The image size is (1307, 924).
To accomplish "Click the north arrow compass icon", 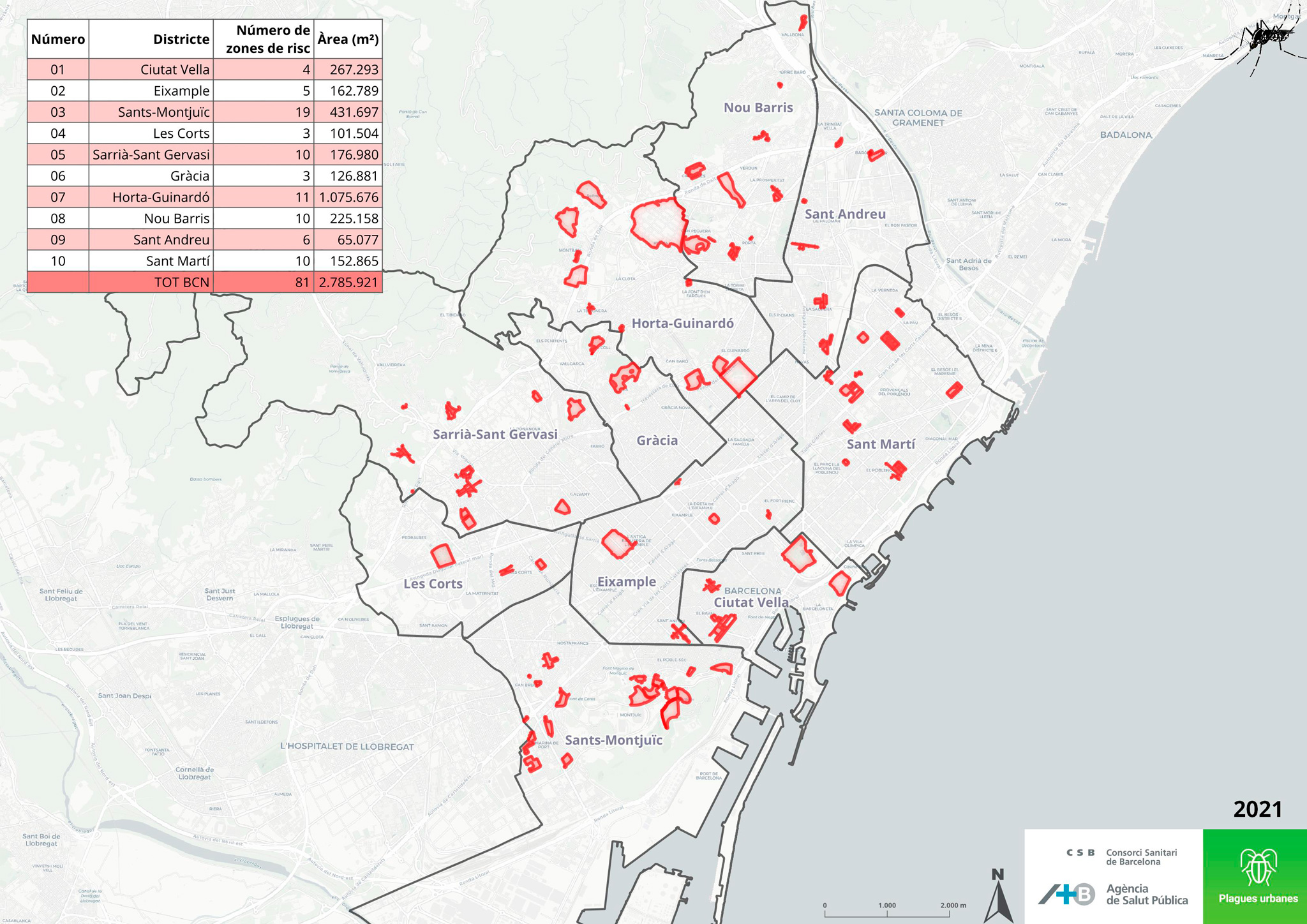I will [998, 896].
